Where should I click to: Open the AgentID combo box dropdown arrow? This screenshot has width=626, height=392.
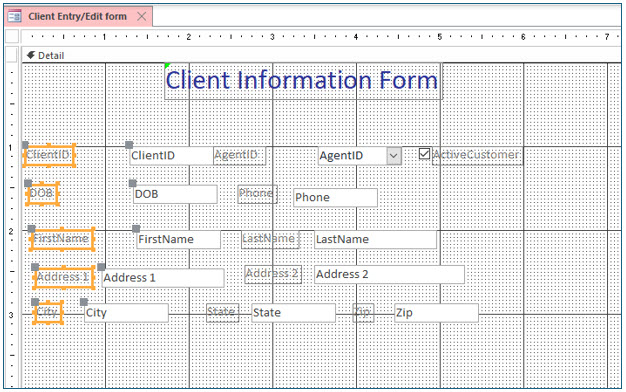pyautogui.click(x=394, y=156)
